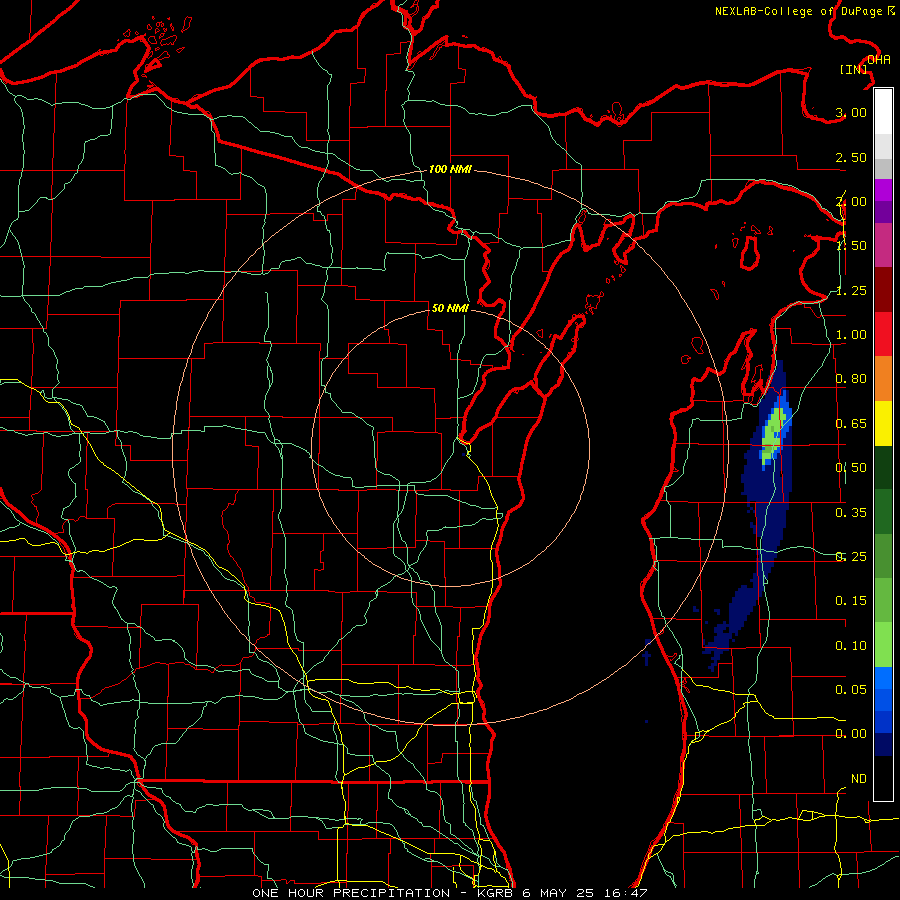The height and width of the screenshot is (900, 900).
Task: Pick the light green 0.10 legend band
Action: (x=883, y=645)
